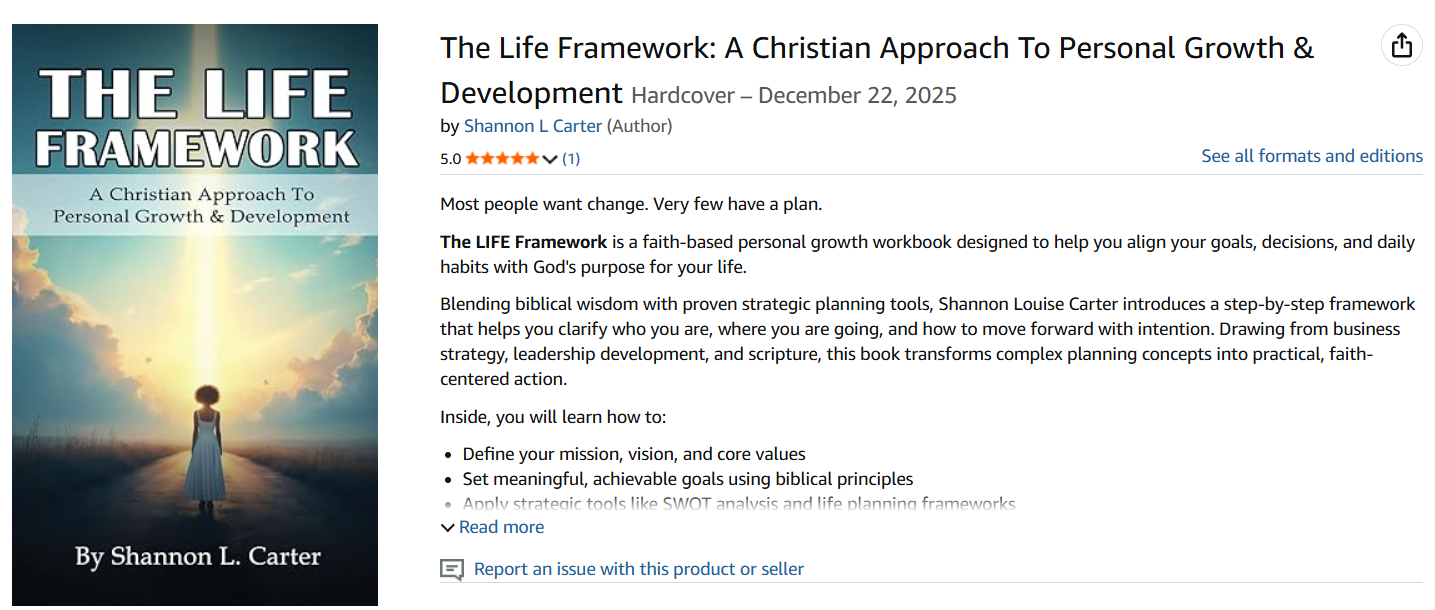Expand description with Read more

click(x=501, y=527)
